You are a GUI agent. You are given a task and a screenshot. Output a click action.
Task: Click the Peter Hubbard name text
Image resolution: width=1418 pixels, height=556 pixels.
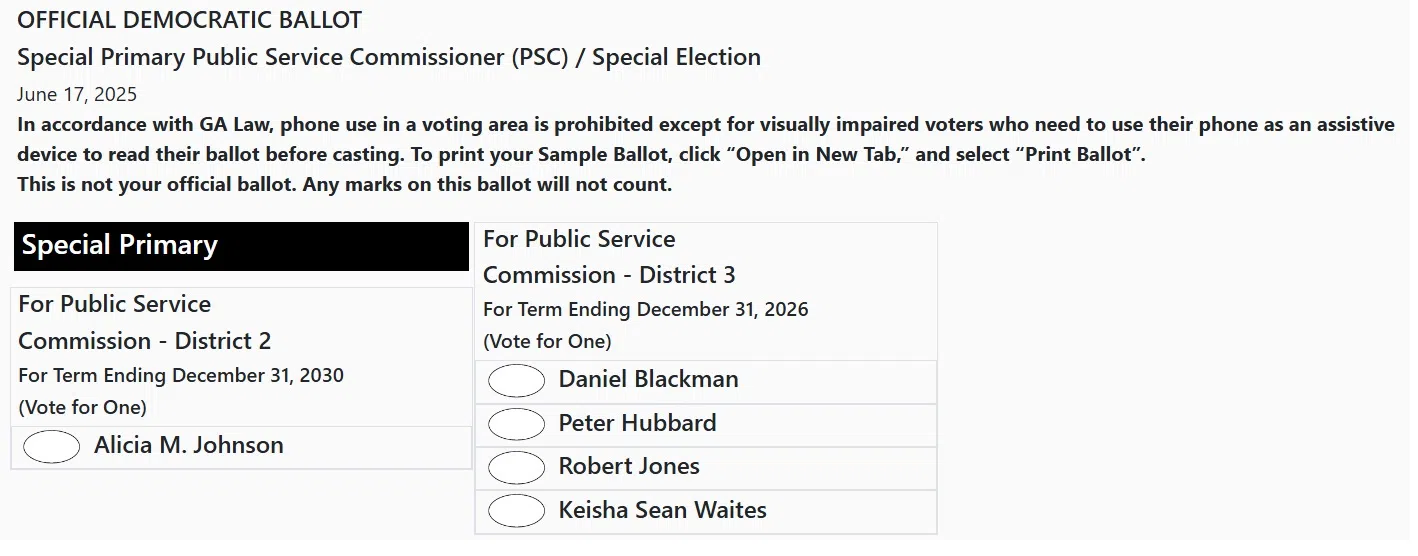637,423
